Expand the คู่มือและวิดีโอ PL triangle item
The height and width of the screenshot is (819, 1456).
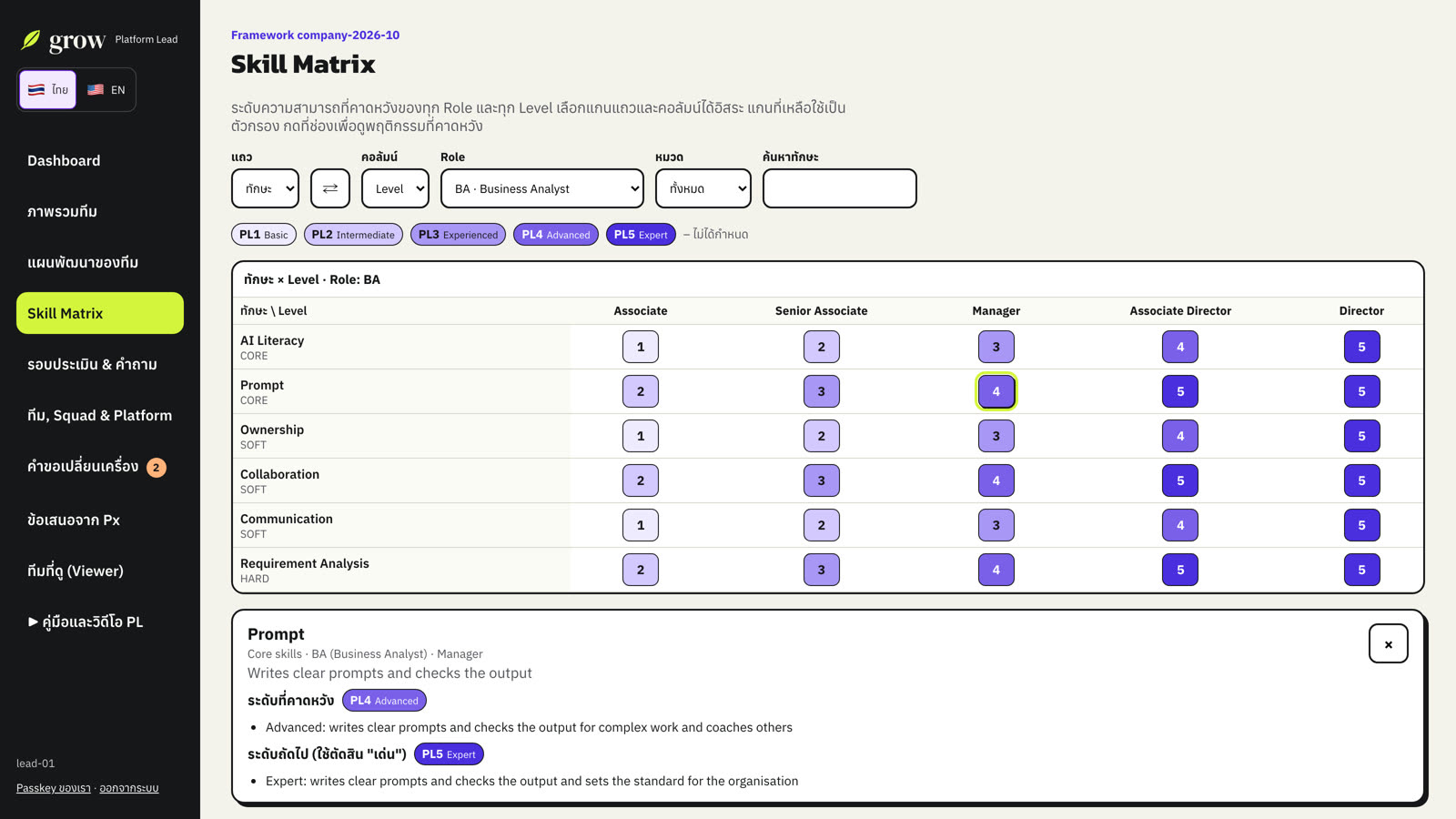coord(85,622)
